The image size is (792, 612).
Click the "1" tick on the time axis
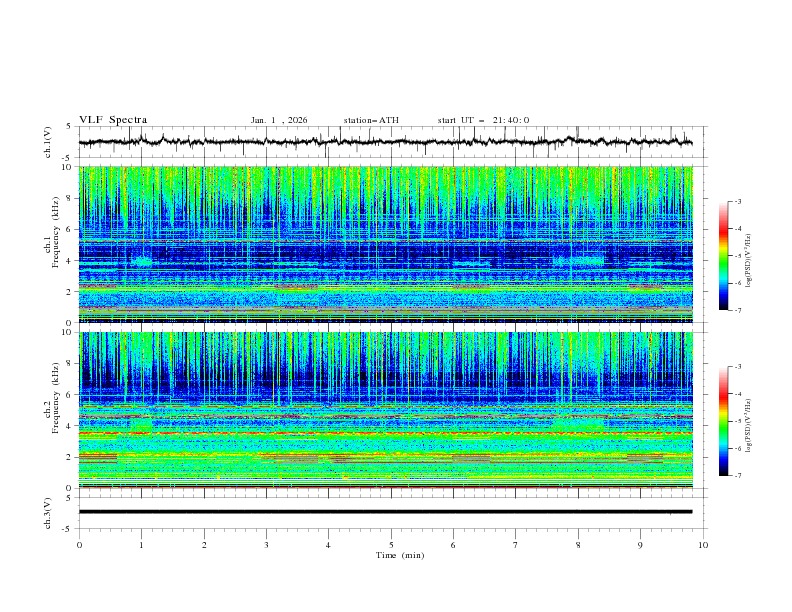(x=141, y=545)
